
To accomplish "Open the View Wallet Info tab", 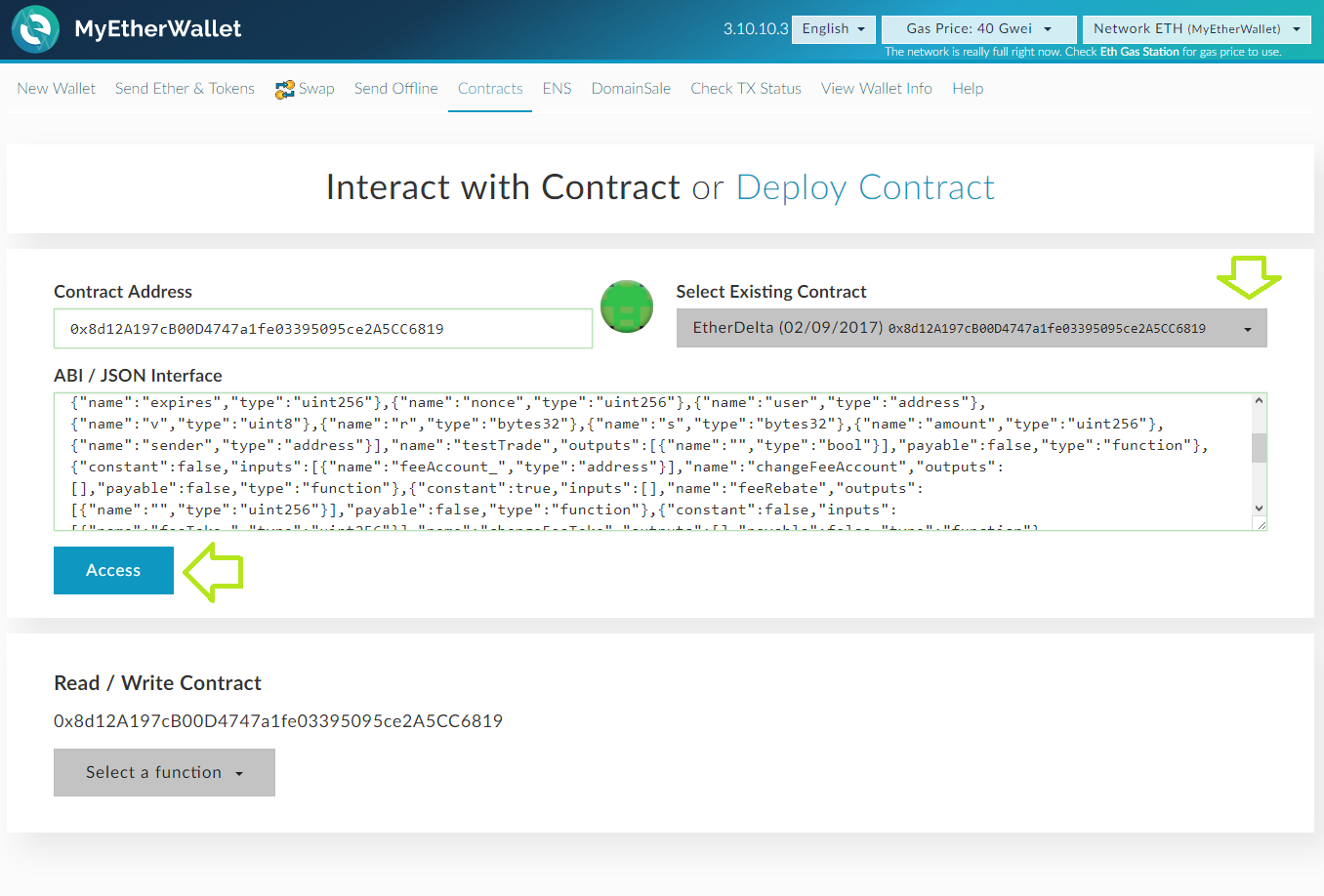I will click(x=877, y=89).
